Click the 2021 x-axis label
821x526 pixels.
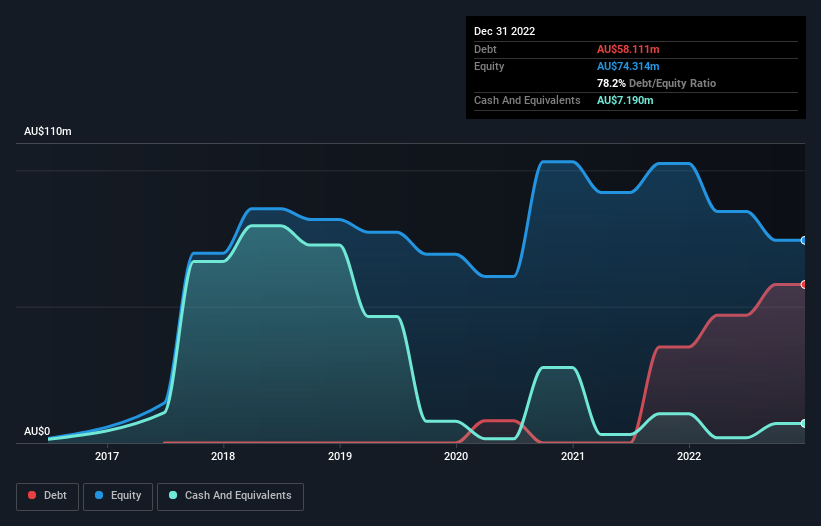[573, 456]
